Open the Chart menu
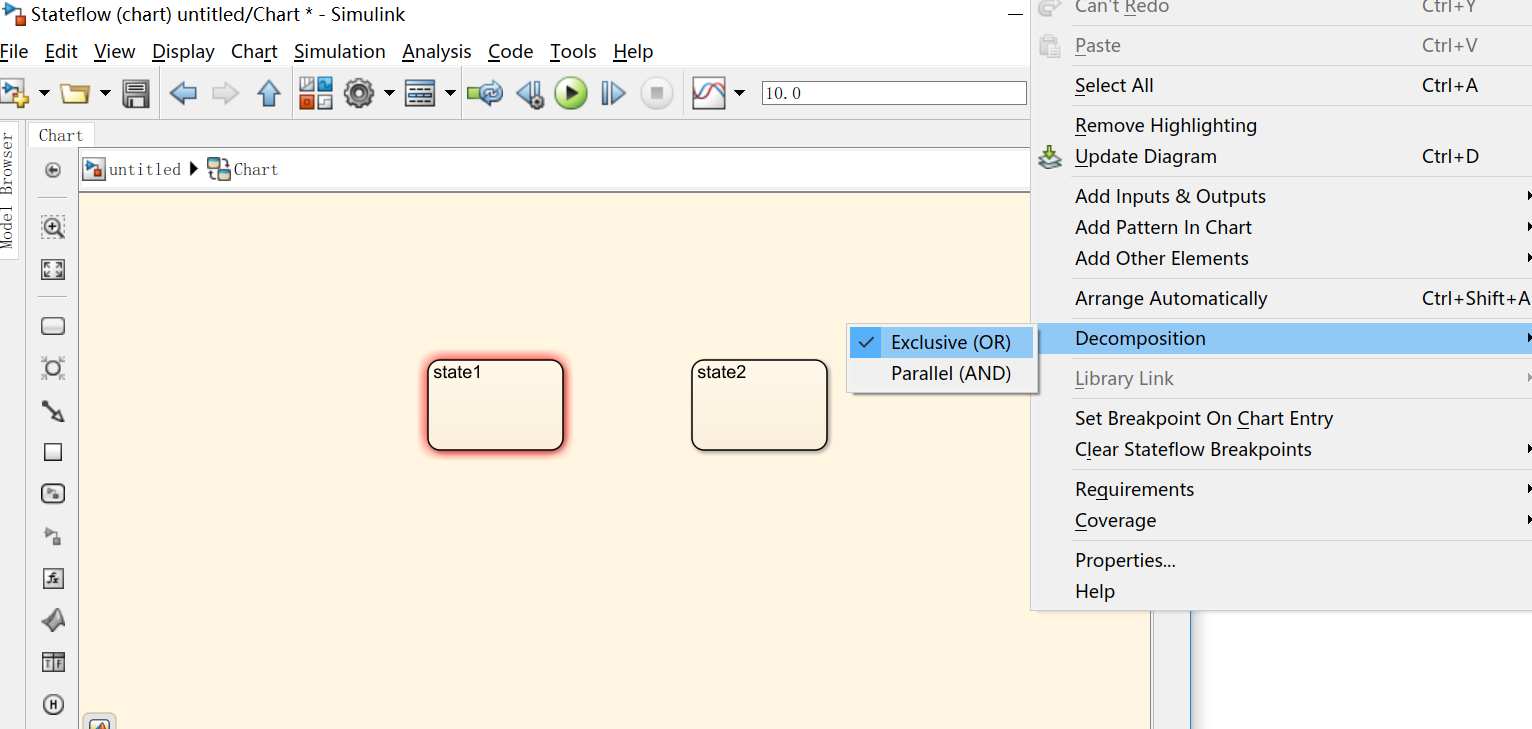 [x=254, y=51]
